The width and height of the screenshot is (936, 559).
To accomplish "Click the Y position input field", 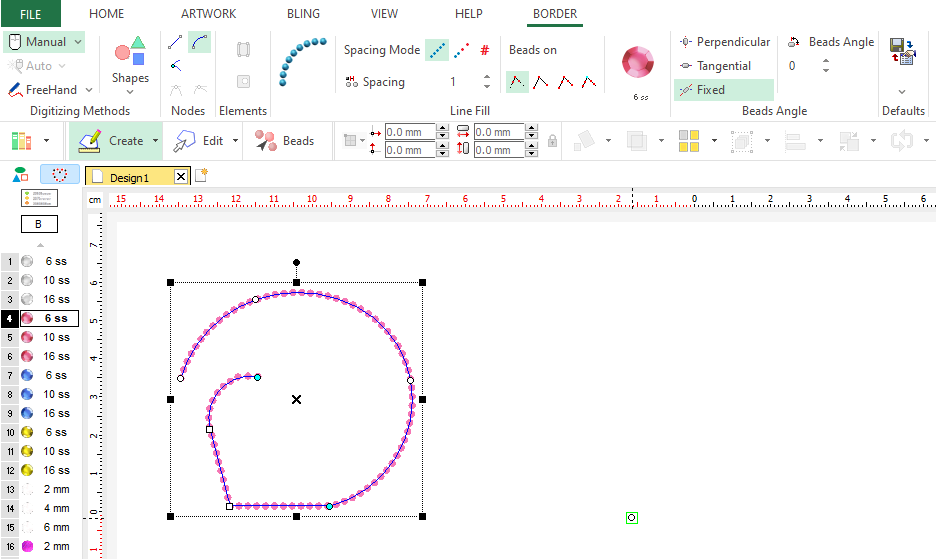I will click(x=410, y=150).
